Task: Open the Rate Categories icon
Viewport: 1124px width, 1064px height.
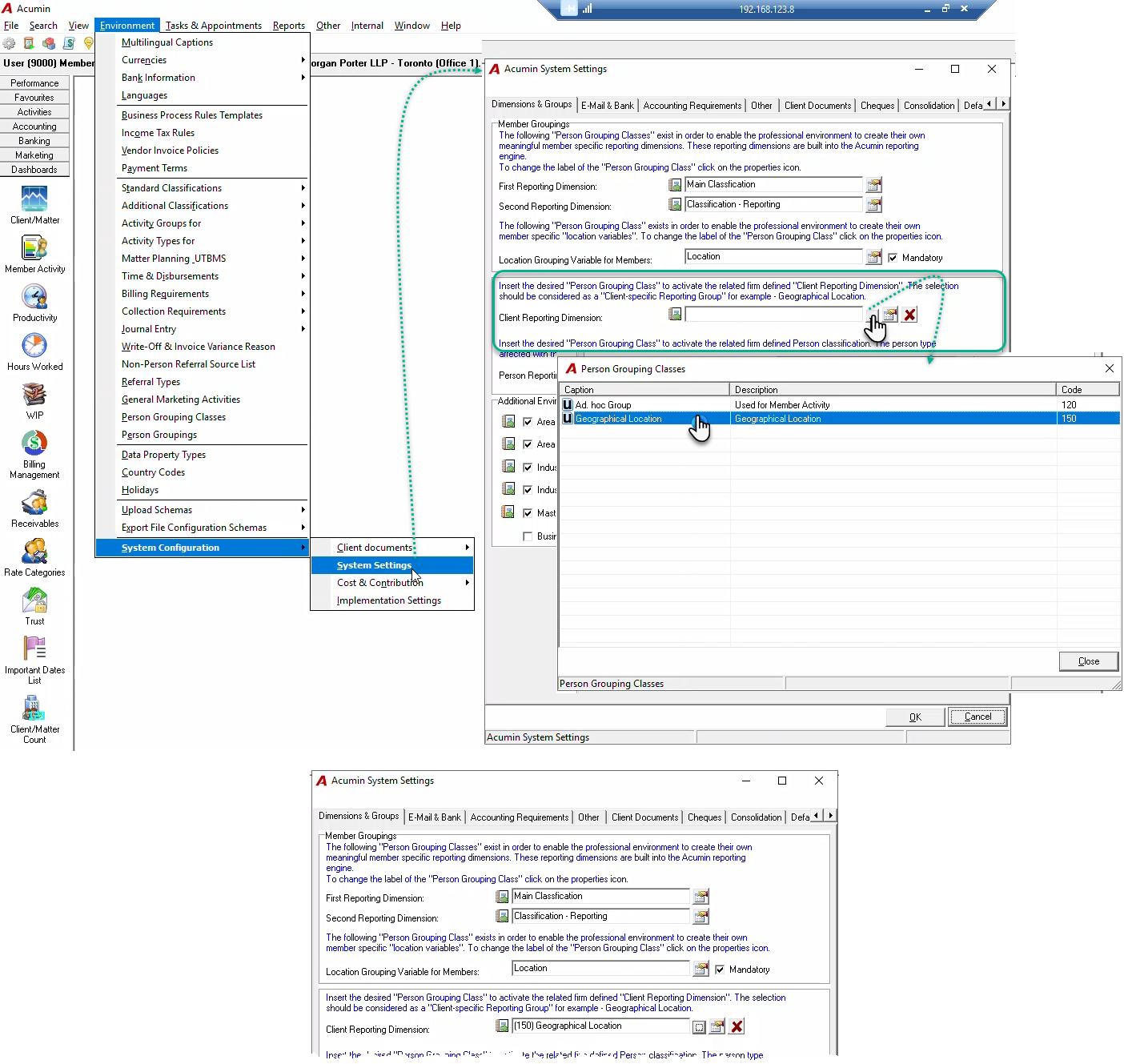Action: pyautogui.click(x=34, y=551)
